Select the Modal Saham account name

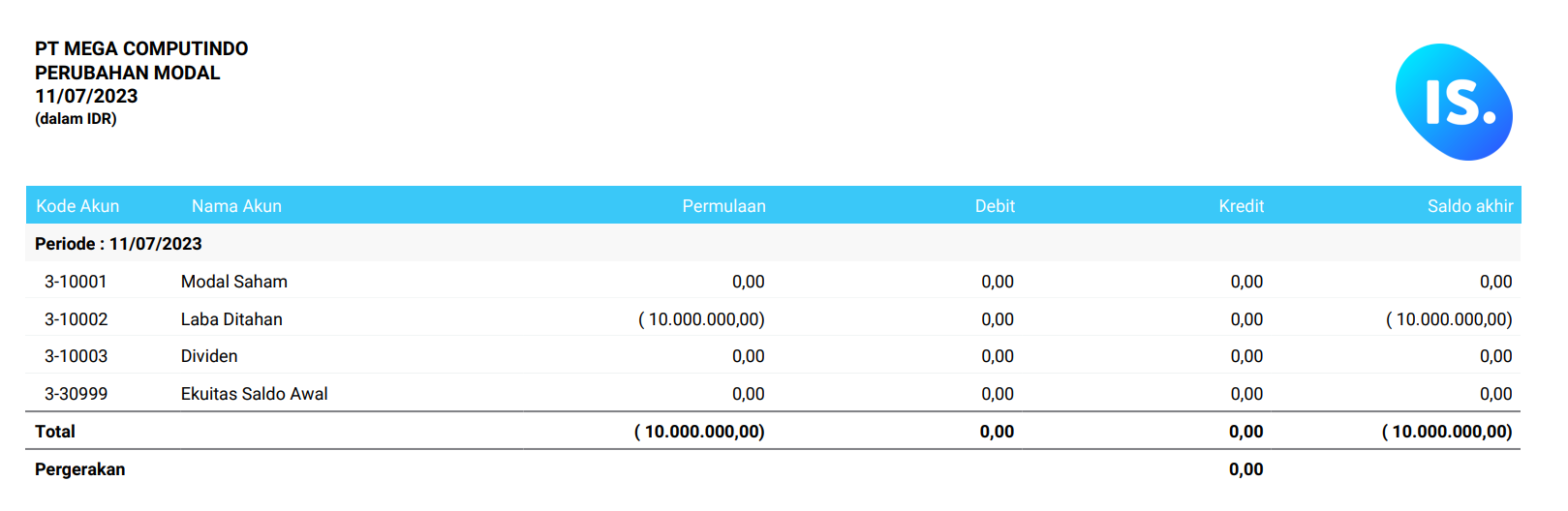coord(234,282)
